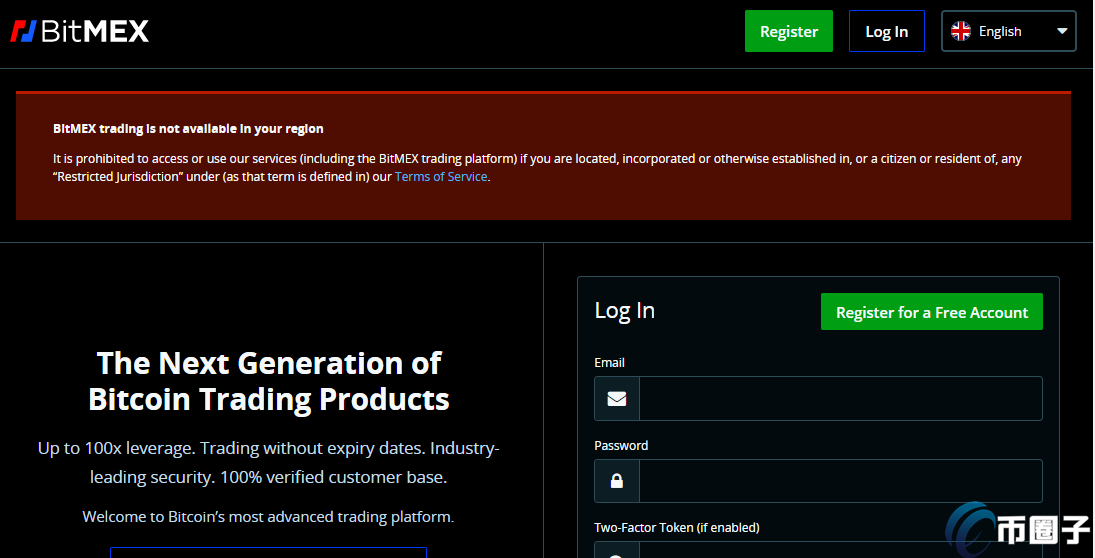Open the Terms of Service link
Screen dimensions: 1095x558
441,177
